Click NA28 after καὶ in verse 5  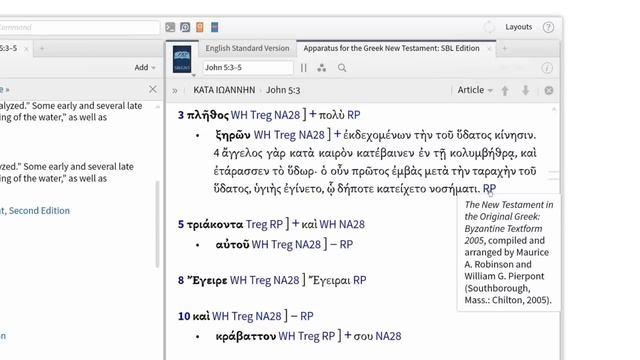pyautogui.click(x=351, y=224)
